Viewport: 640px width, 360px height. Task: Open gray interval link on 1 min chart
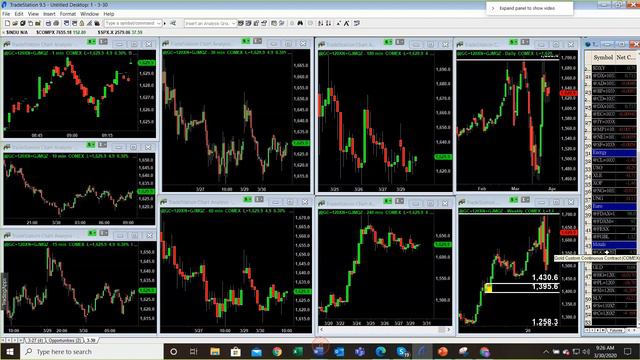(x=103, y=42)
